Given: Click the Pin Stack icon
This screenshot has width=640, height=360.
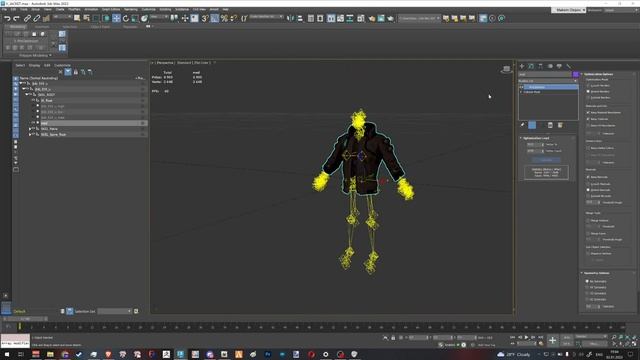Looking at the screenshot, I should coord(523,125).
